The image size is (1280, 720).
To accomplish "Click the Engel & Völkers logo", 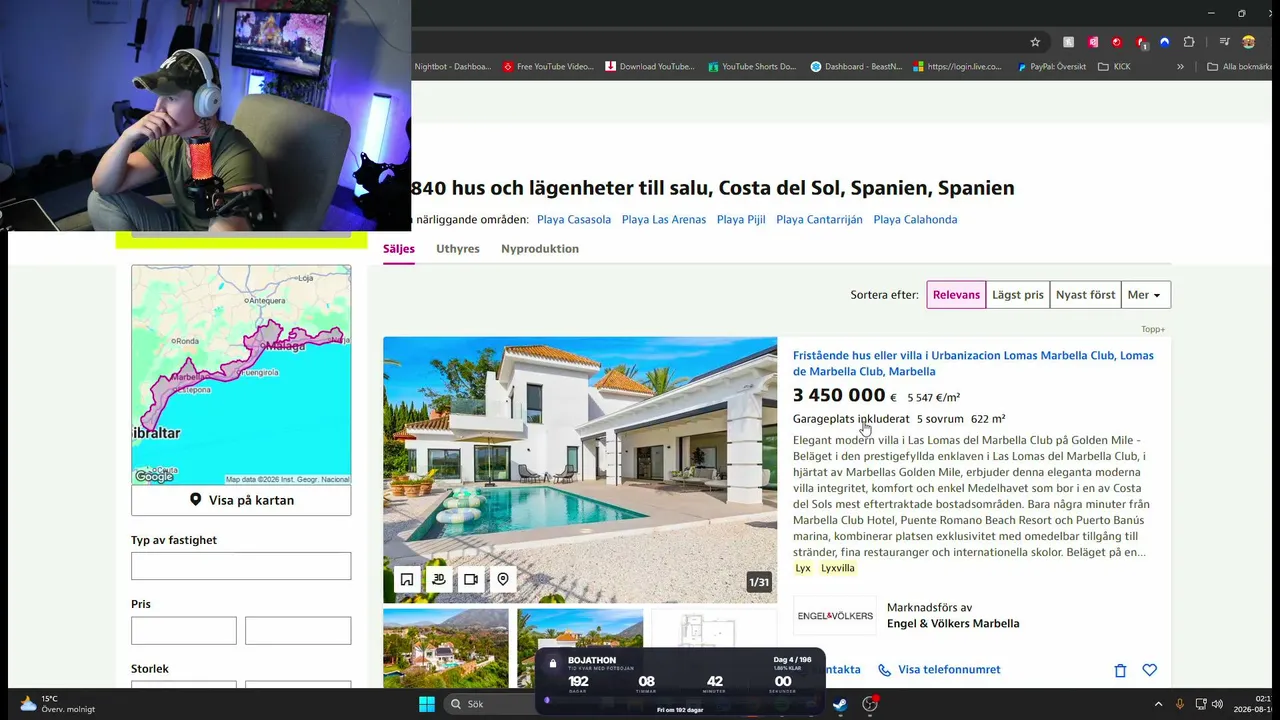I will click(x=835, y=616).
